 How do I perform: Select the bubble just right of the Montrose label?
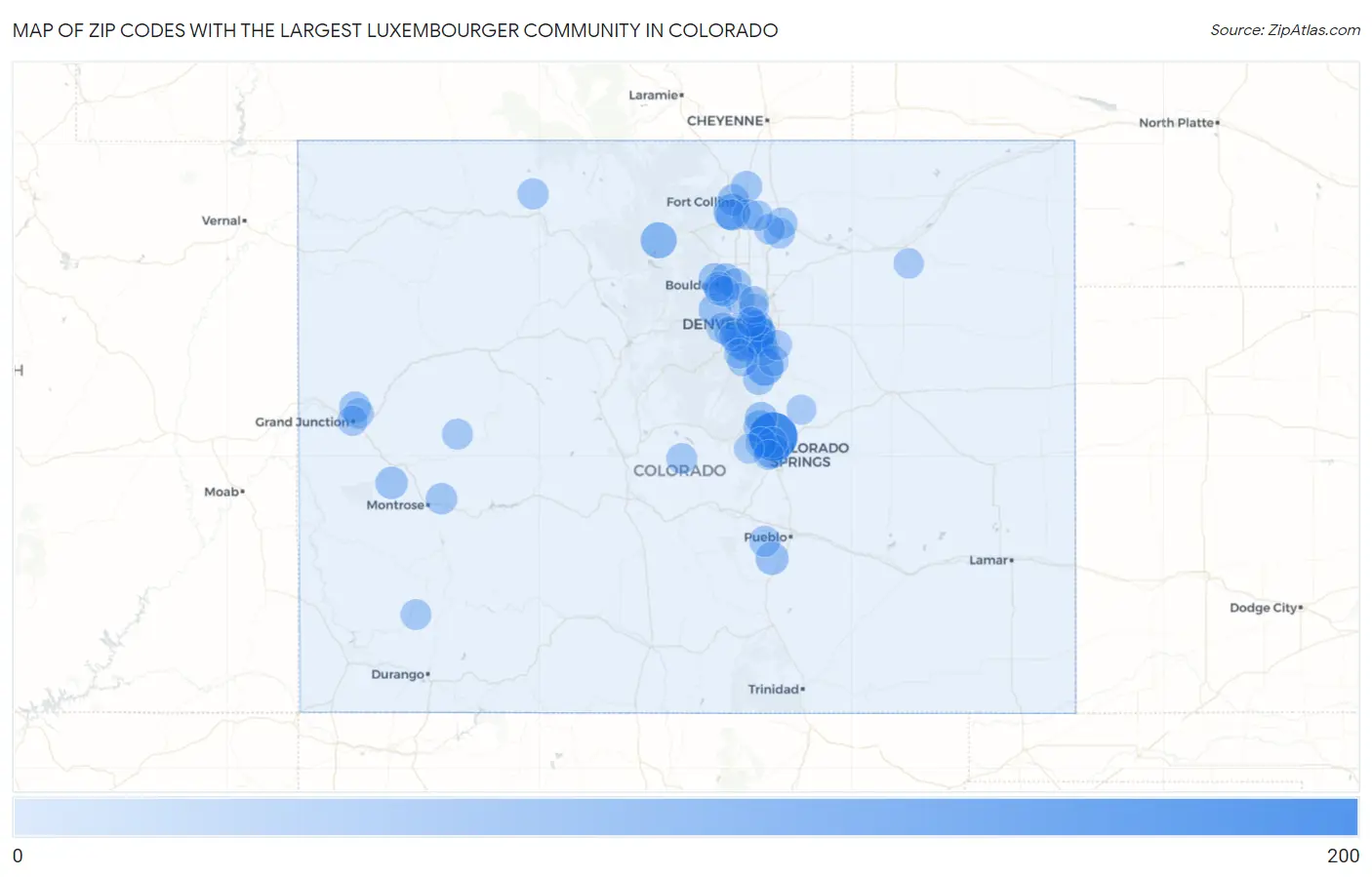(441, 498)
